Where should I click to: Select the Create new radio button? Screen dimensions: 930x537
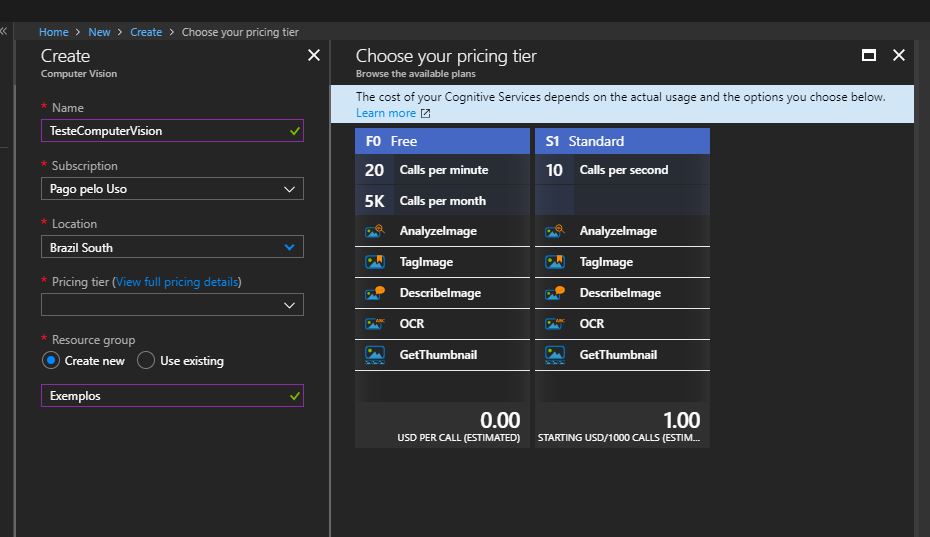tap(51, 361)
